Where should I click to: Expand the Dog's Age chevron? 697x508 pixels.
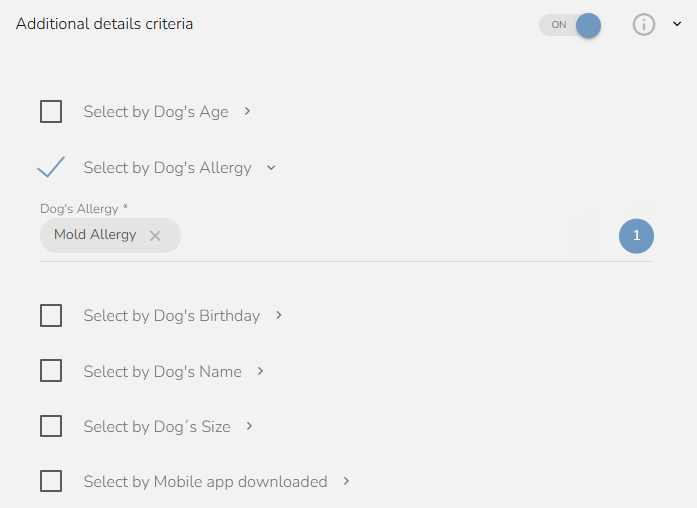[248, 111]
